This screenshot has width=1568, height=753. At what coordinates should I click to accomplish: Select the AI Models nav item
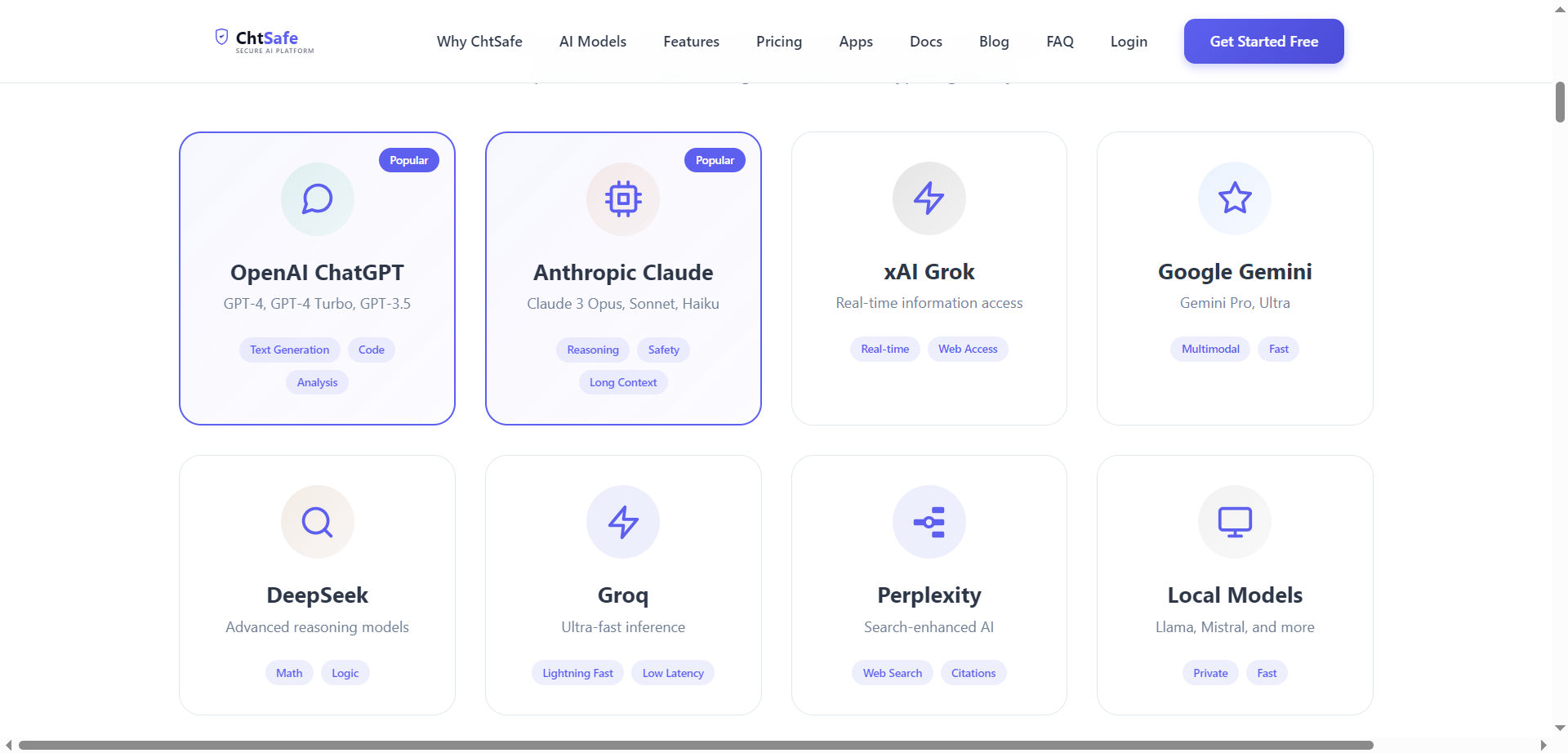click(x=592, y=41)
